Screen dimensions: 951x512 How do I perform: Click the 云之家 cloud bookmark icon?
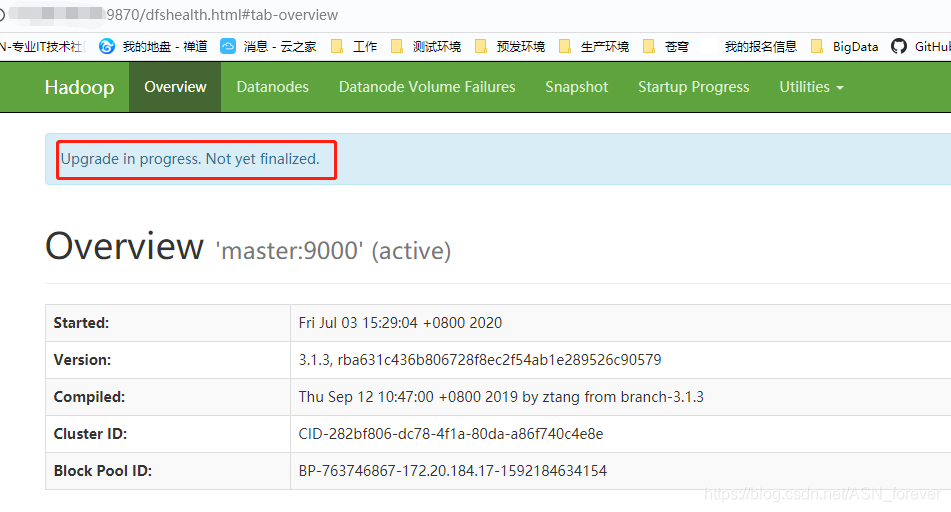pyautogui.click(x=228, y=46)
